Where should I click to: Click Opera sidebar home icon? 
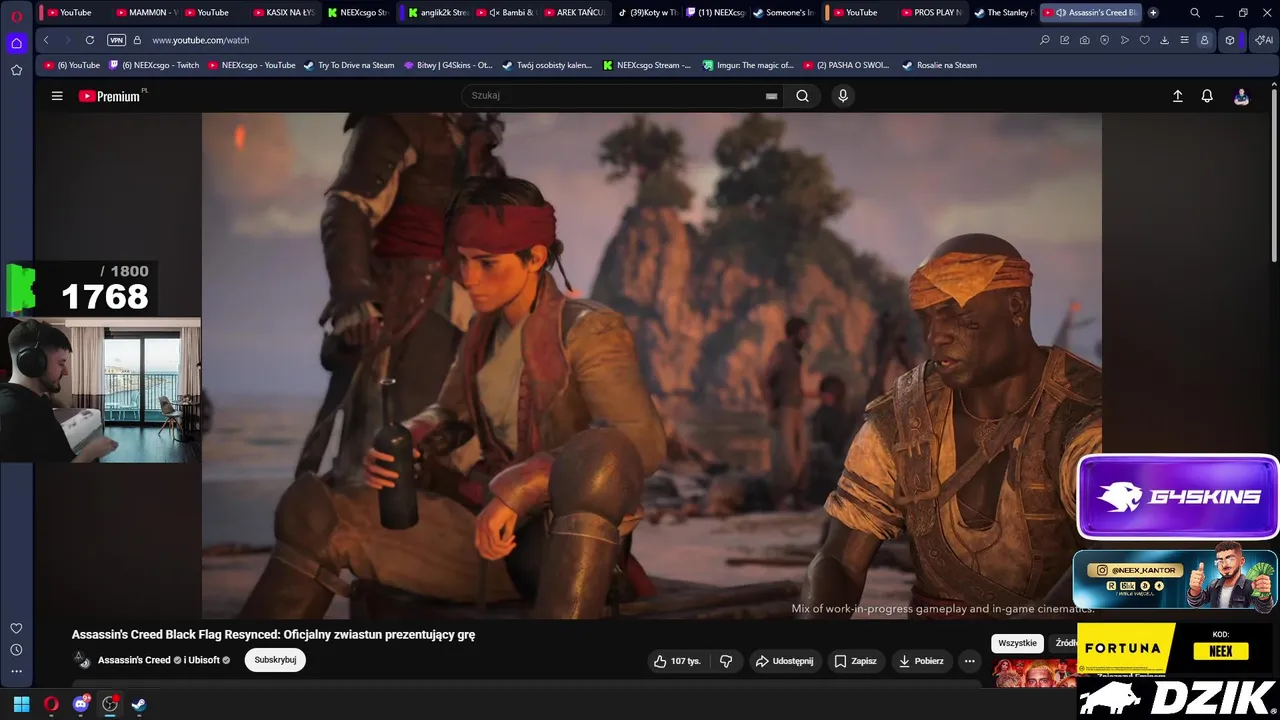tap(16, 43)
